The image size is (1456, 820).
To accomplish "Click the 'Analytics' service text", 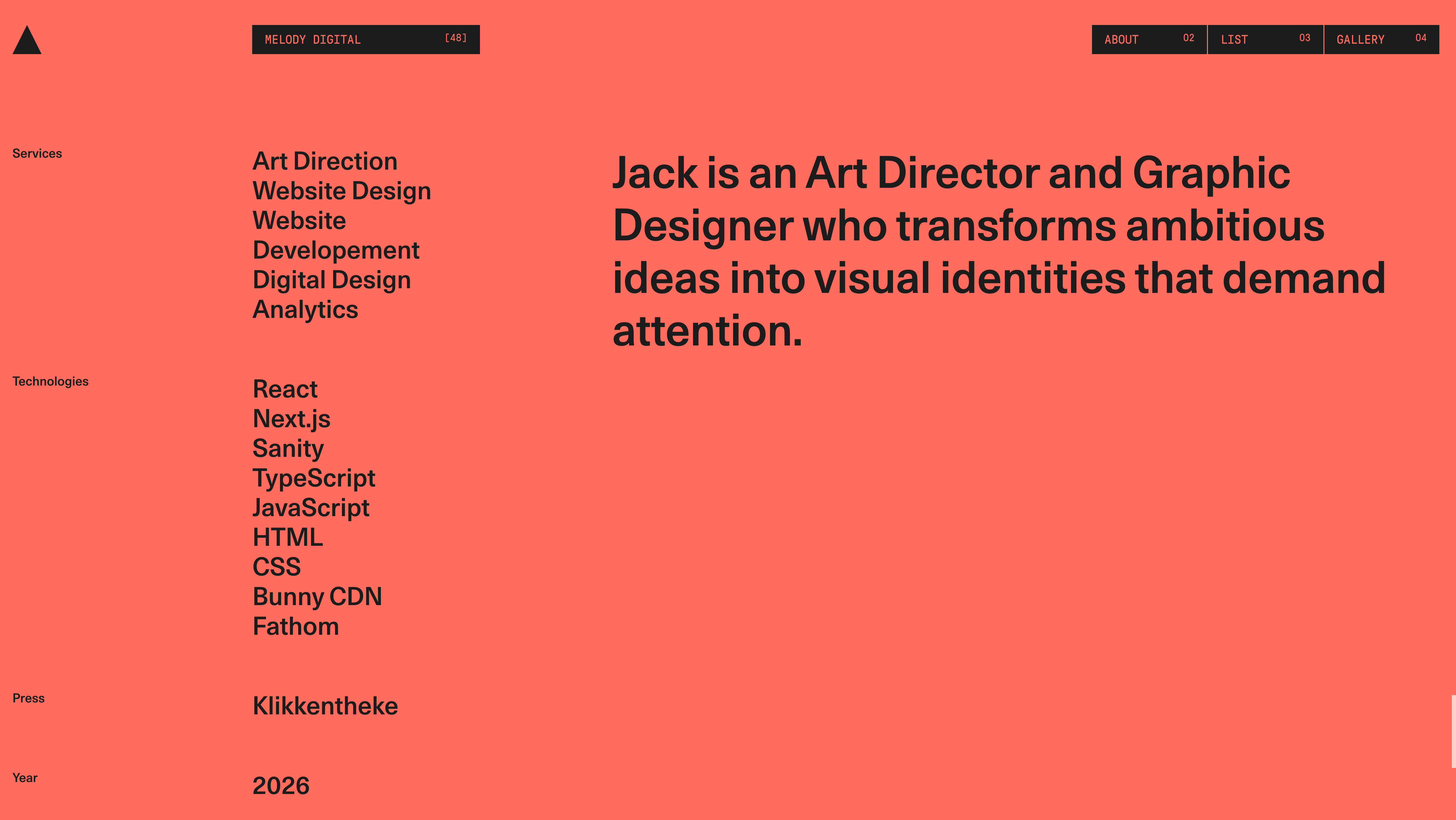I will click(305, 310).
